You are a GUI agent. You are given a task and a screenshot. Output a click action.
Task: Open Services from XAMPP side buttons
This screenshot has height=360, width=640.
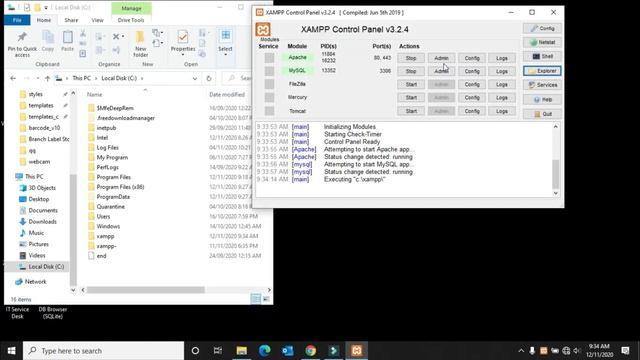pos(542,85)
